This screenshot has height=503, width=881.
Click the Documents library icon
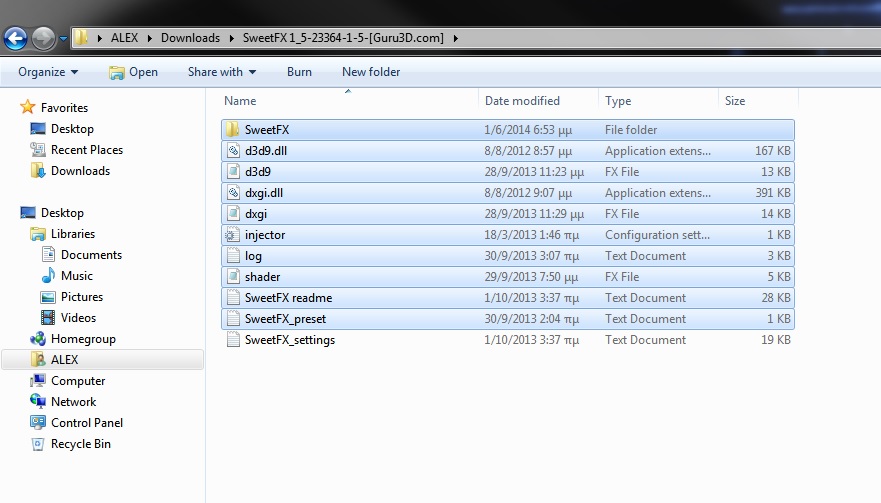click(x=48, y=255)
